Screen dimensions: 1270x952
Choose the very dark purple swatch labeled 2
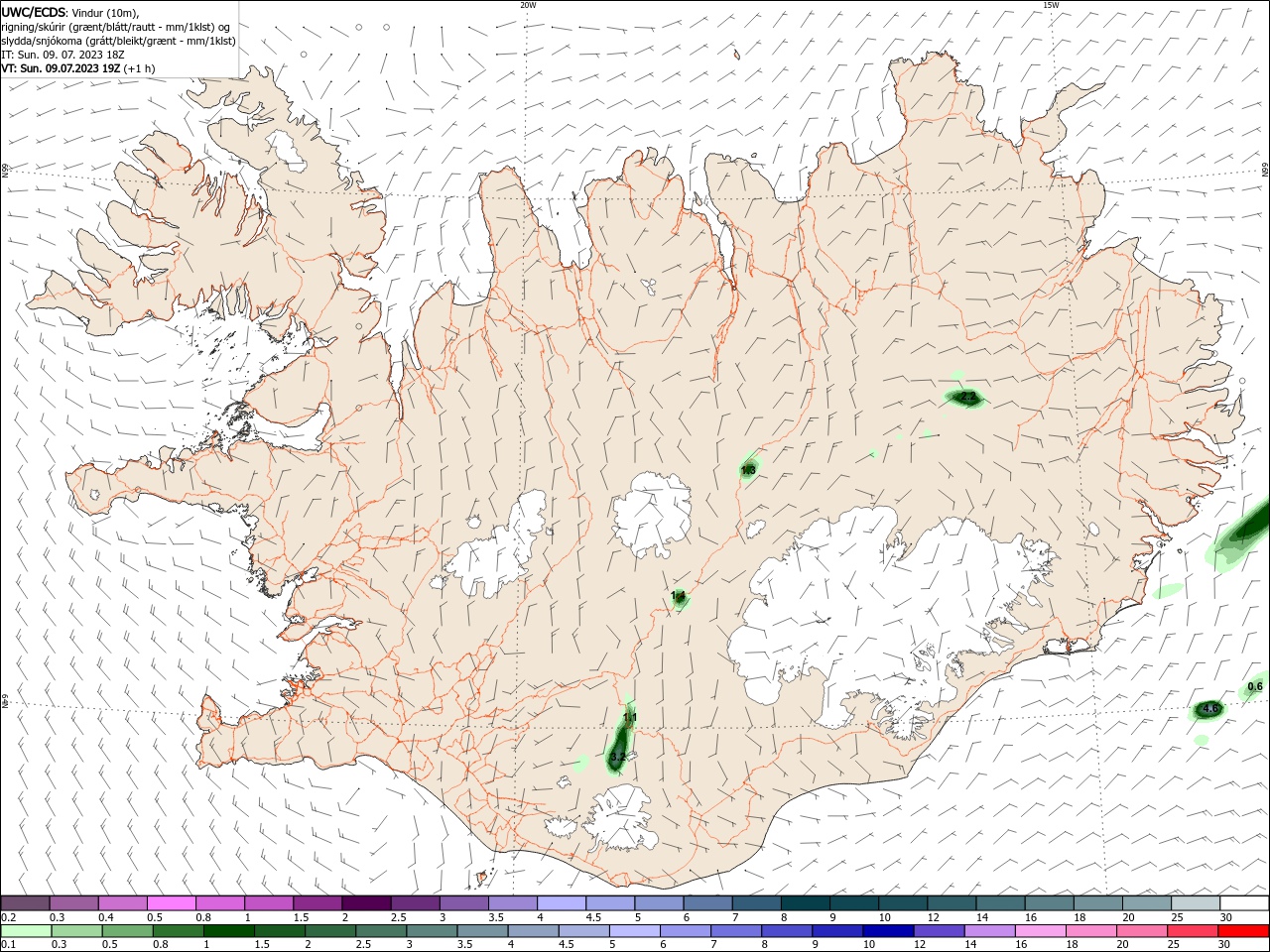pyautogui.click(x=365, y=903)
